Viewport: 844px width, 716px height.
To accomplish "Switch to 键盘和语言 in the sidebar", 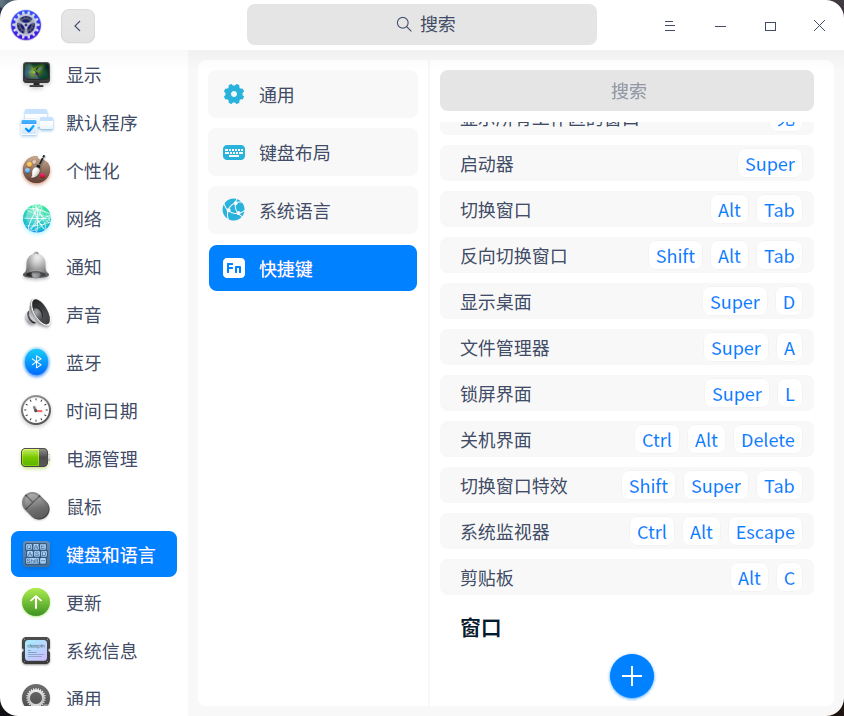I will point(93,553).
